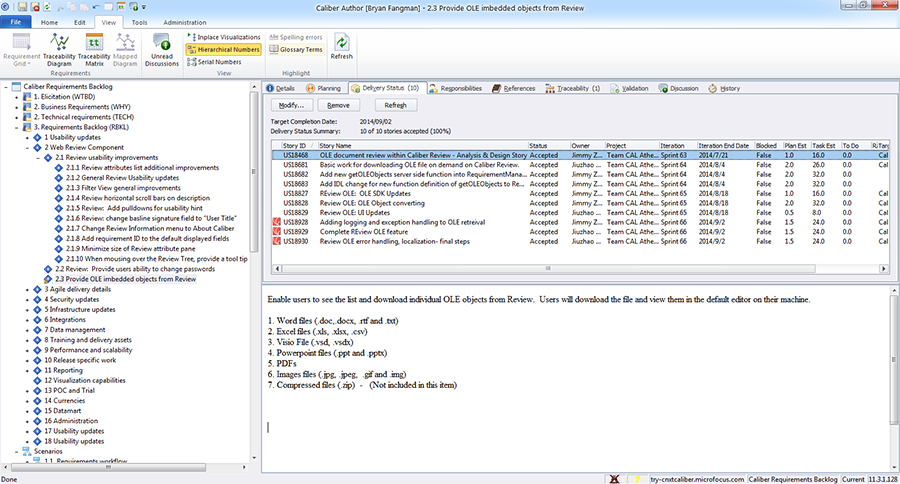This screenshot has height=484, width=900.
Task: Click the red flag icon beside US18929
Action: [x=277, y=232]
